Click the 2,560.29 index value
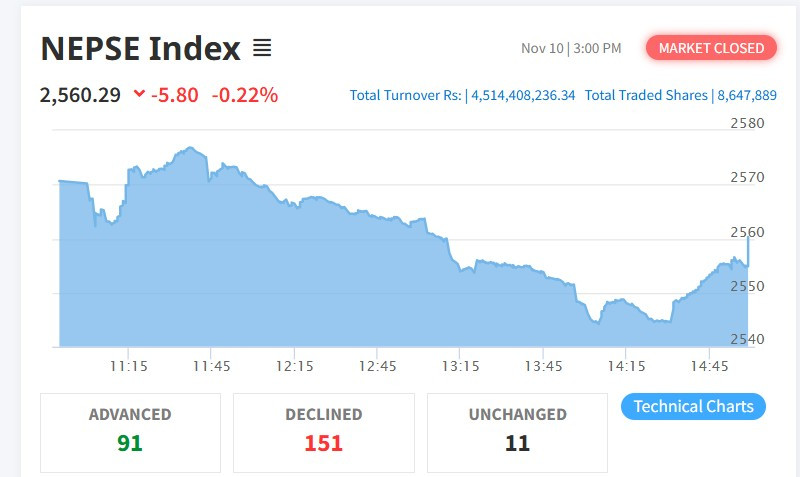The width and height of the screenshot is (800, 477). pyautogui.click(x=80, y=96)
